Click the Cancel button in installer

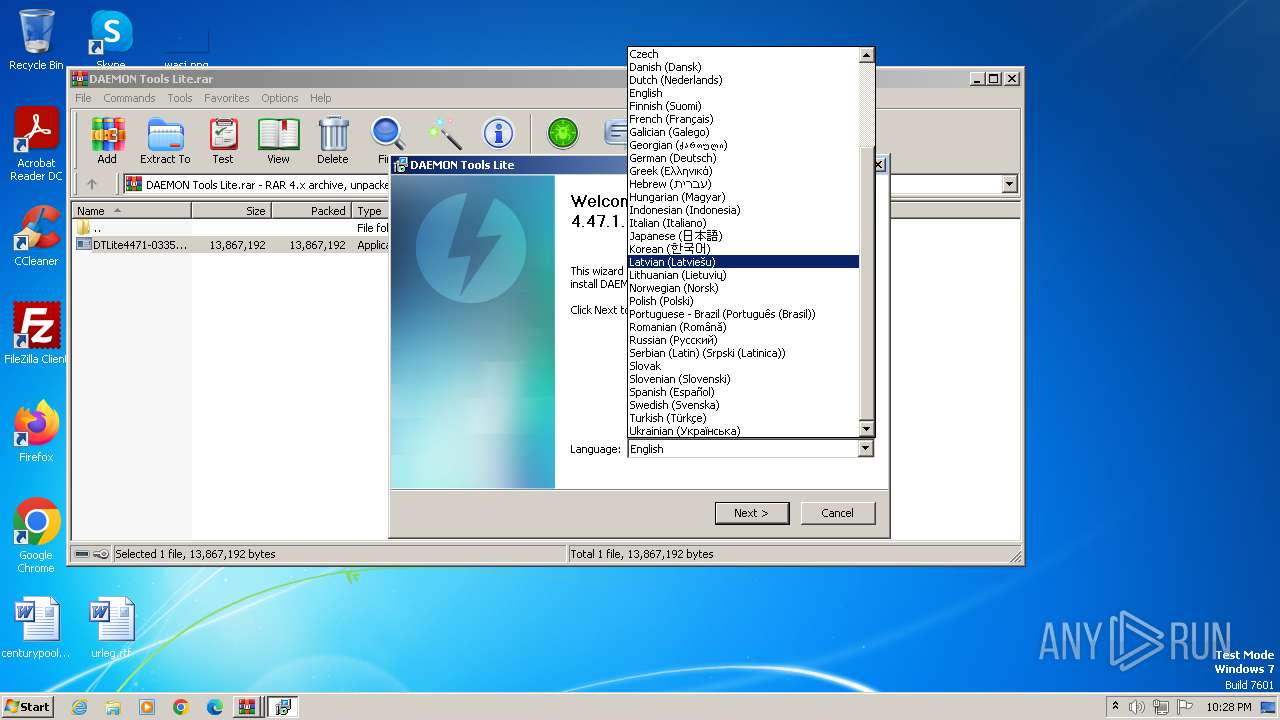click(x=837, y=513)
